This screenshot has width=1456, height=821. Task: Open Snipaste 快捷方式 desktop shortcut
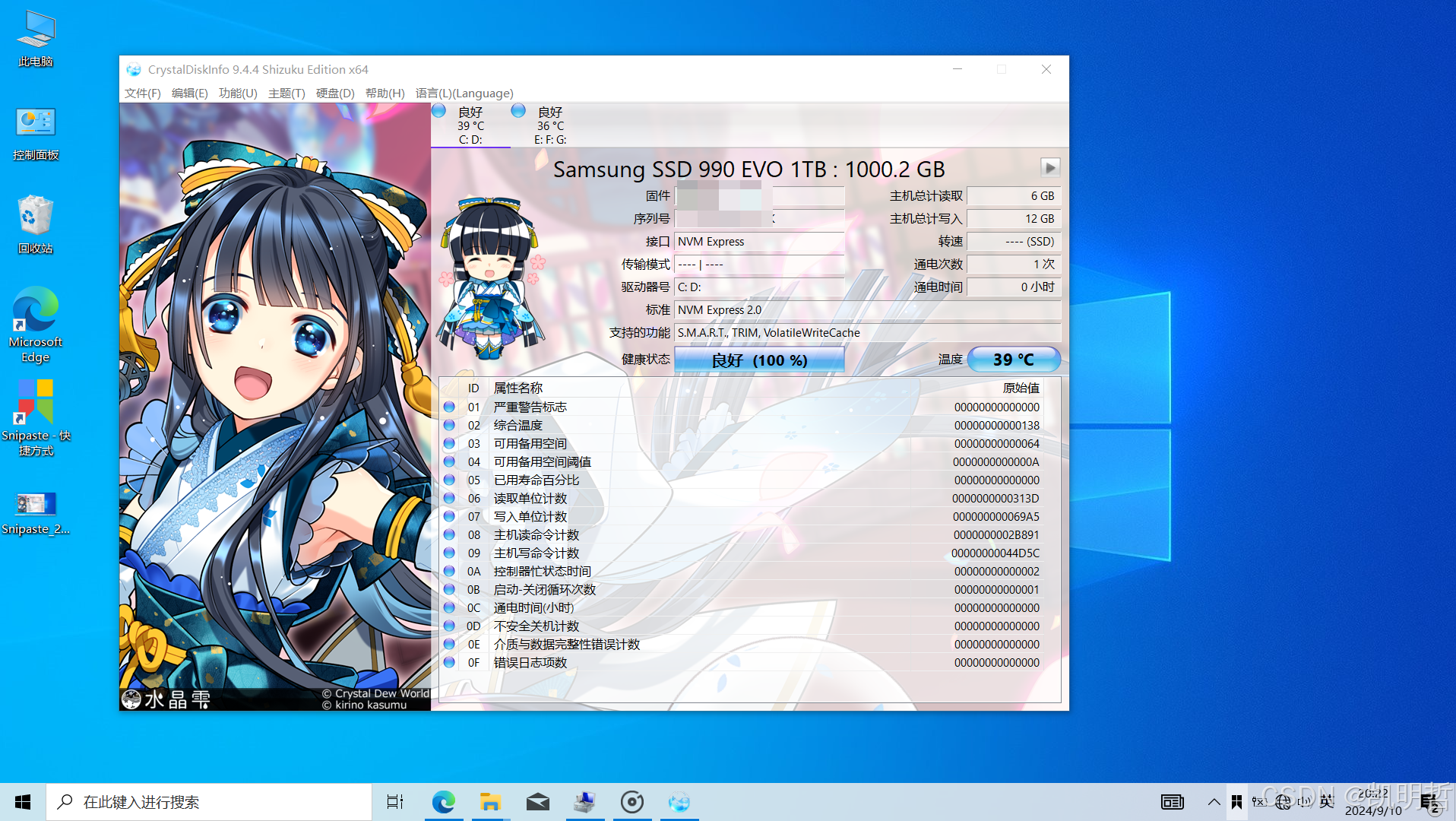pos(36,418)
